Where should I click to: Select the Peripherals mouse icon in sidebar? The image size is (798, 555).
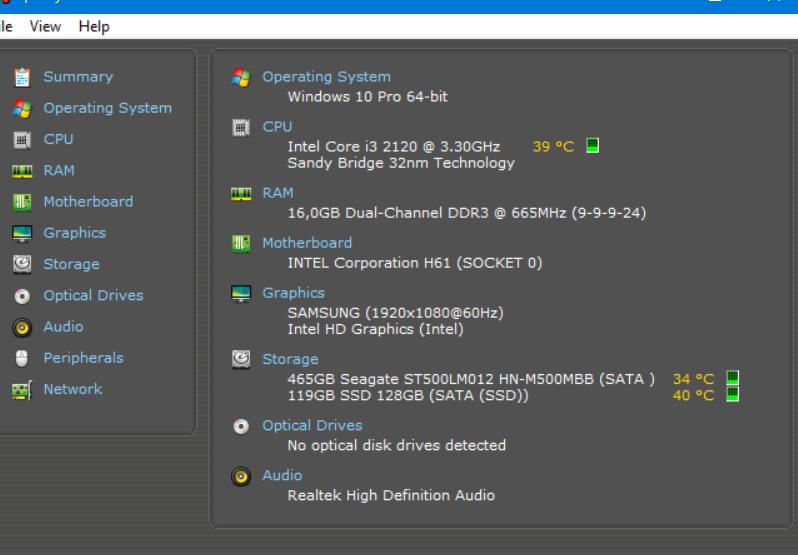[x=21, y=359]
